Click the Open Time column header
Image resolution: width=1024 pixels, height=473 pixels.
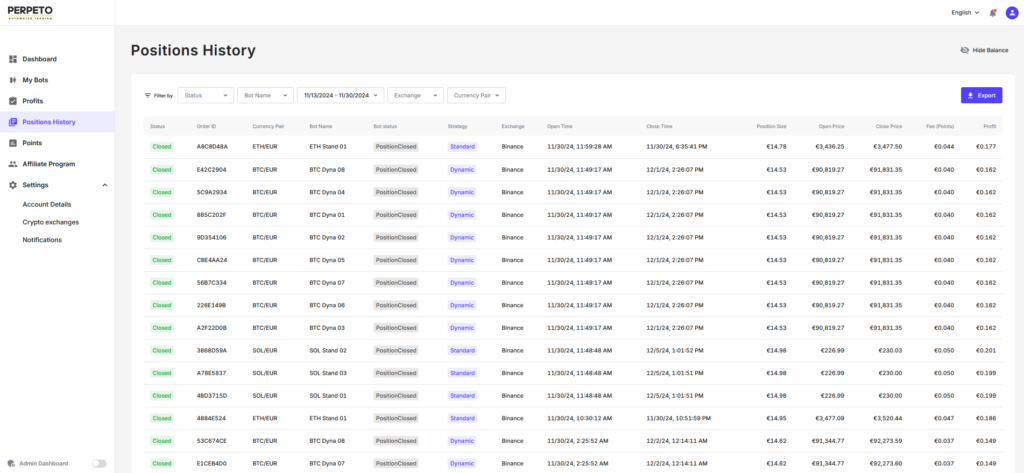click(560, 126)
